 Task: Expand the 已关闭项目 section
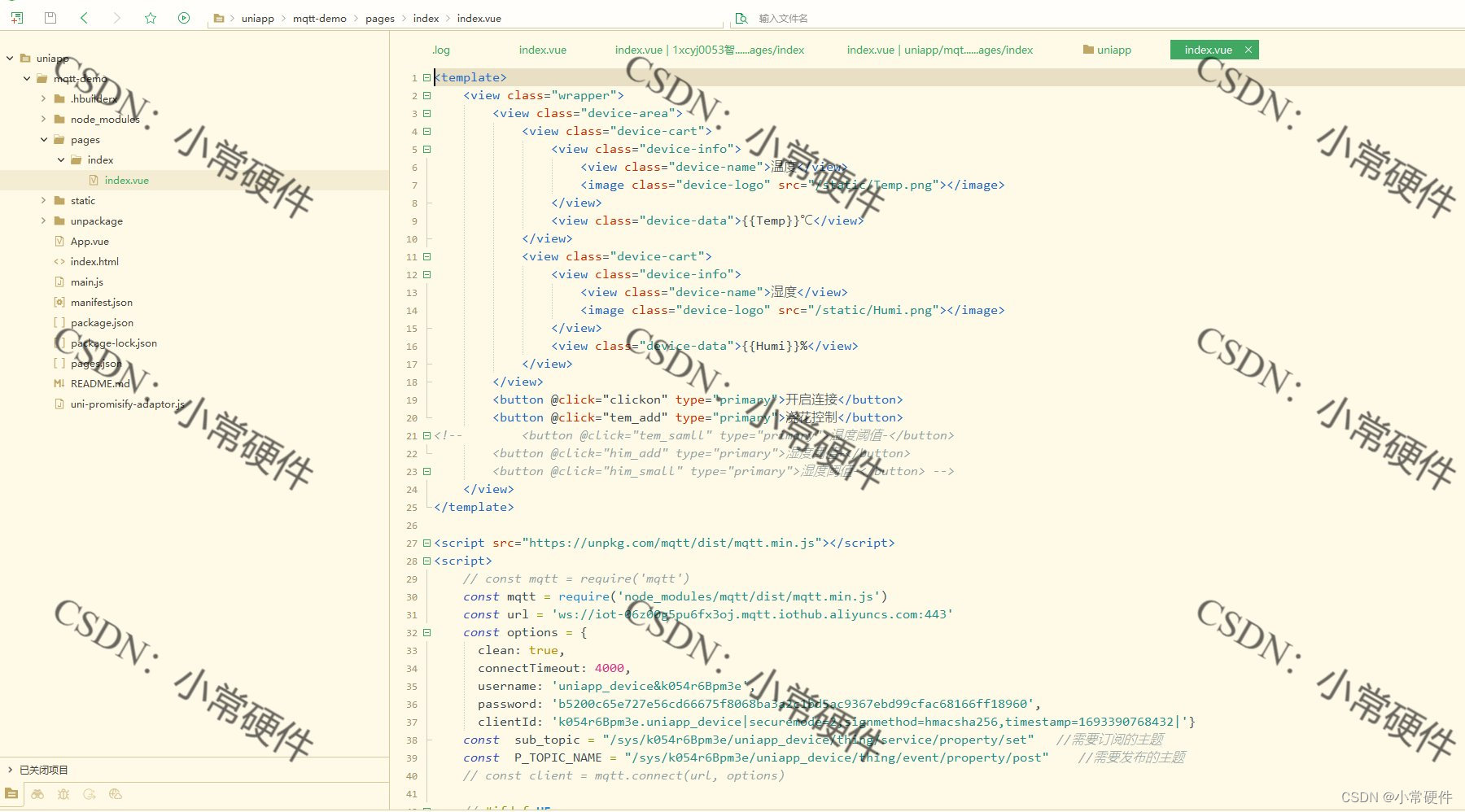pos(10,770)
